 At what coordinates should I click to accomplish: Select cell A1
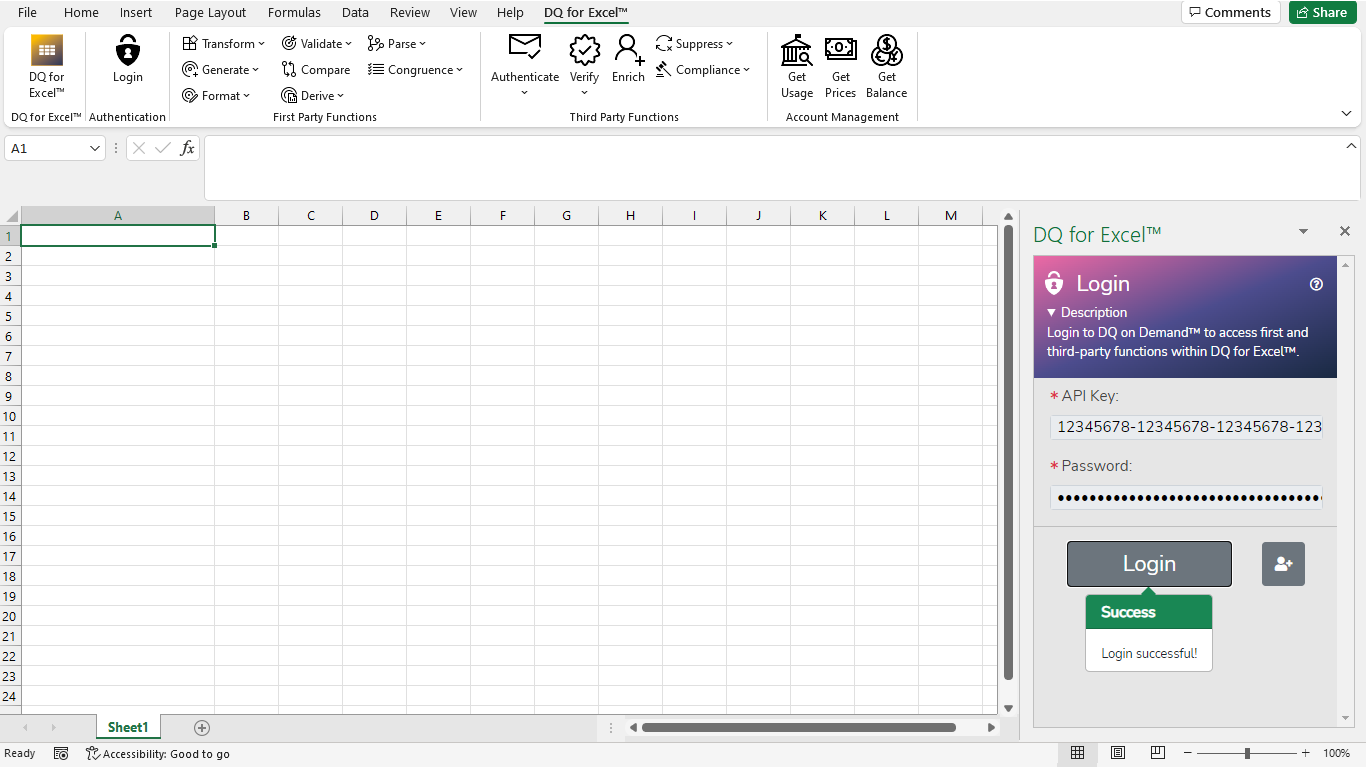(118, 236)
